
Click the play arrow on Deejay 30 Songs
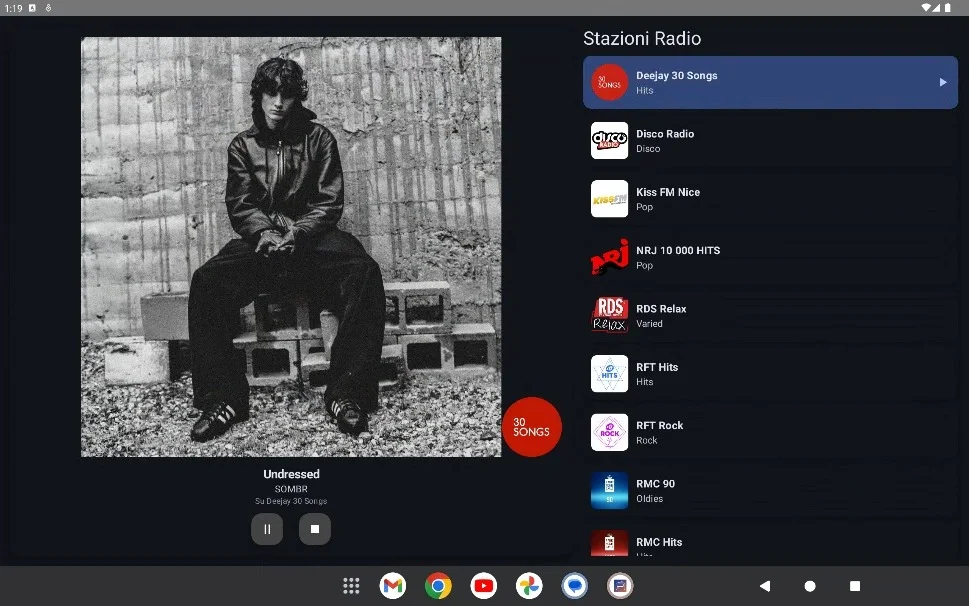pos(942,83)
